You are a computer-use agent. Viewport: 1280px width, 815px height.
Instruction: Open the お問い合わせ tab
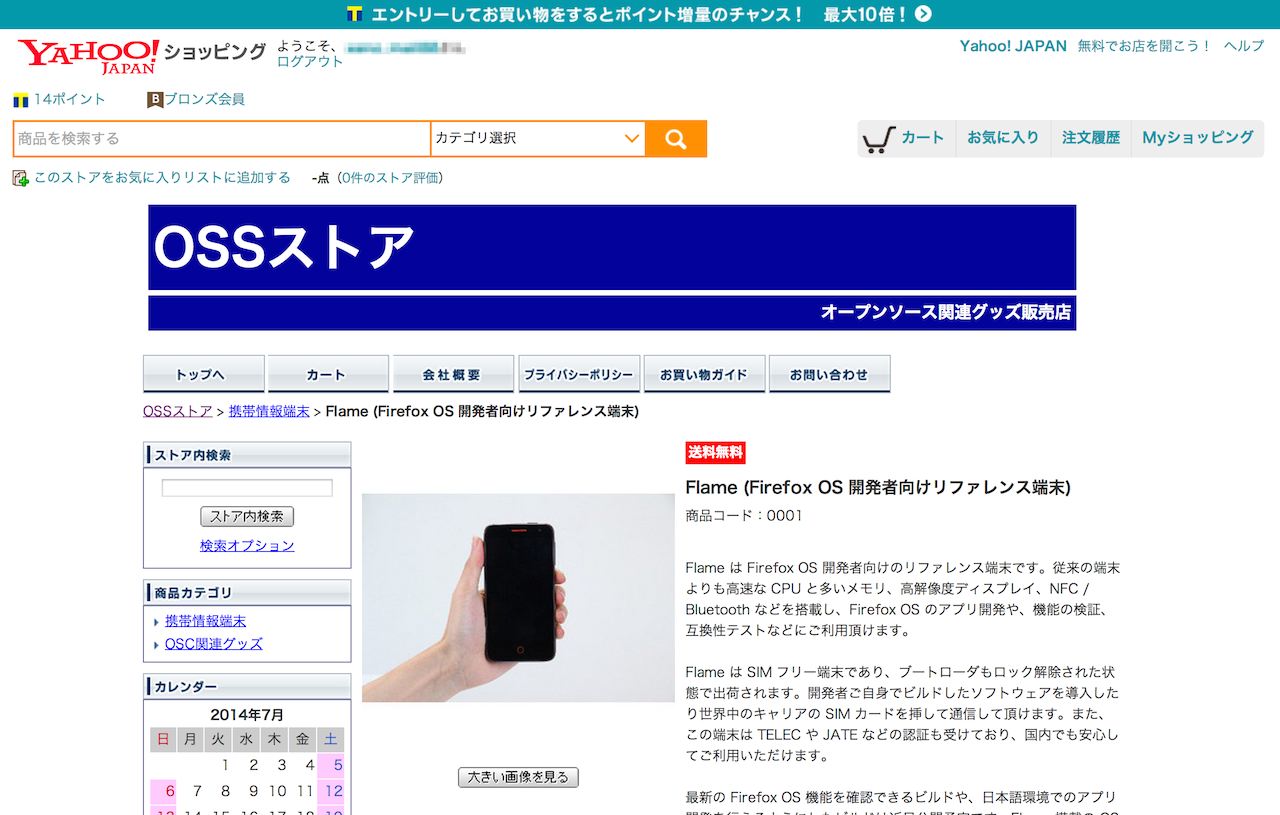(x=829, y=374)
